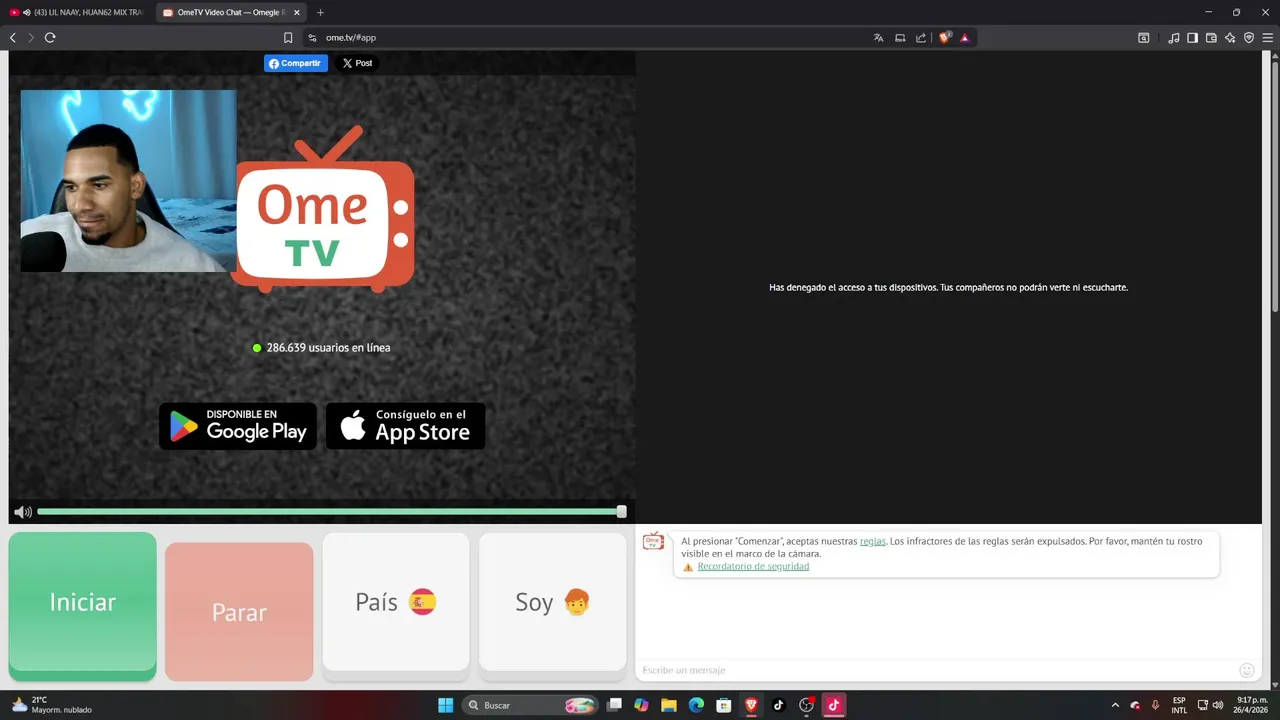Open Task View on taskbar
This screenshot has width=1280, height=720.
coord(614,705)
